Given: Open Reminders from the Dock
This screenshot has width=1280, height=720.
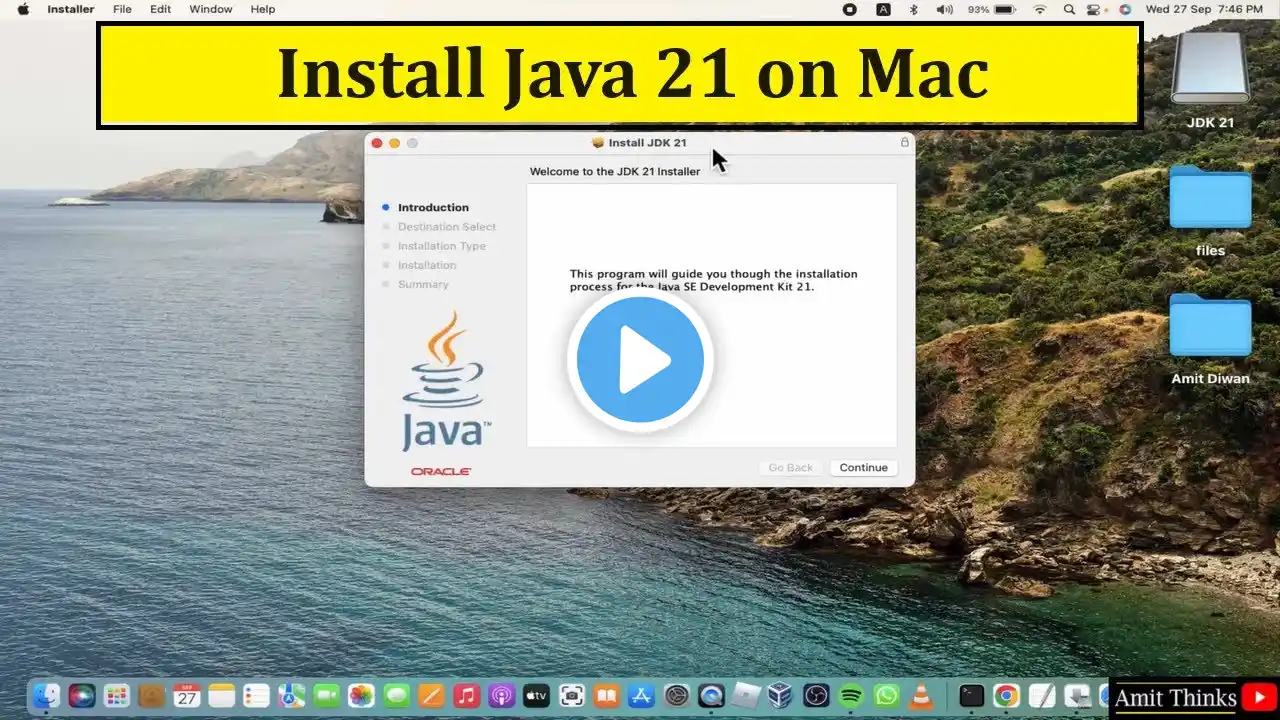Looking at the screenshot, I should click(x=256, y=696).
